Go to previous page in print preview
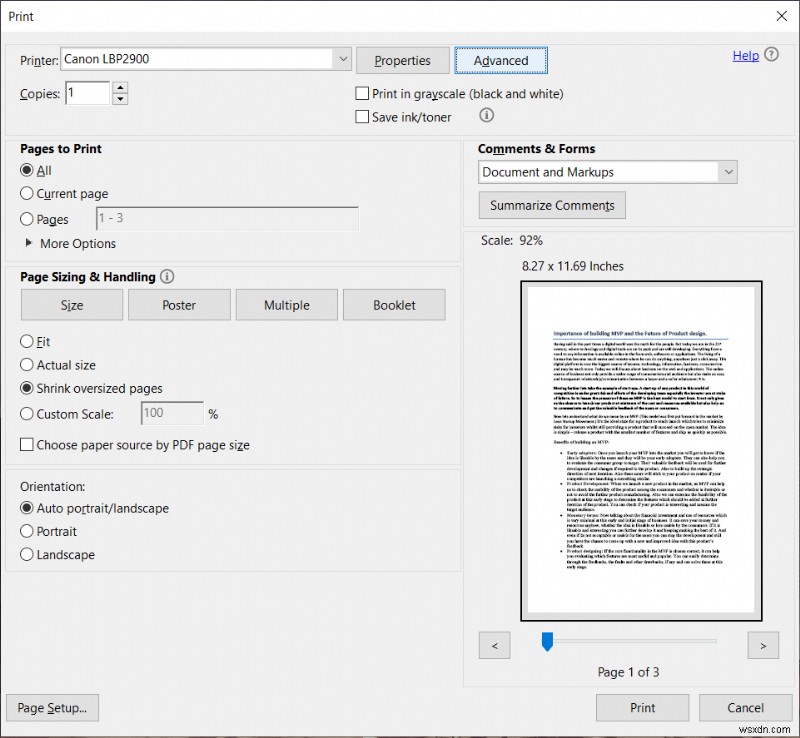Screen dimensions: 800x738 coord(494,645)
